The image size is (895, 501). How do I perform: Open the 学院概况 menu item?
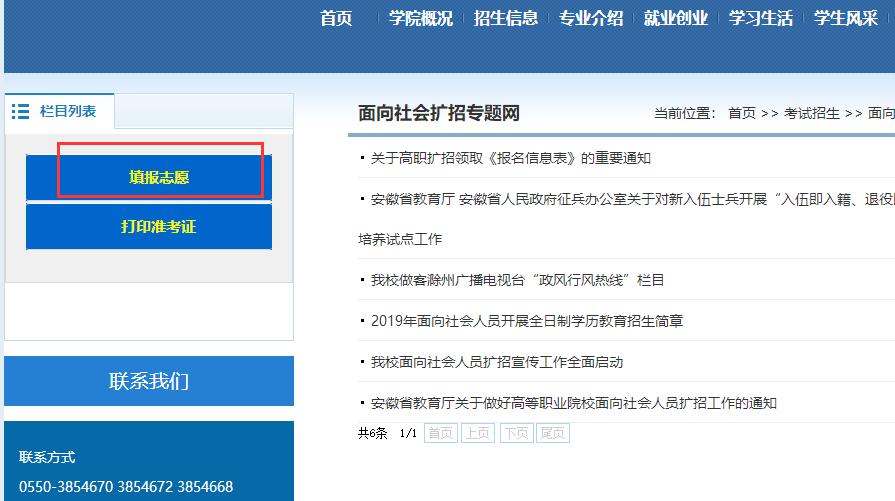(421, 18)
